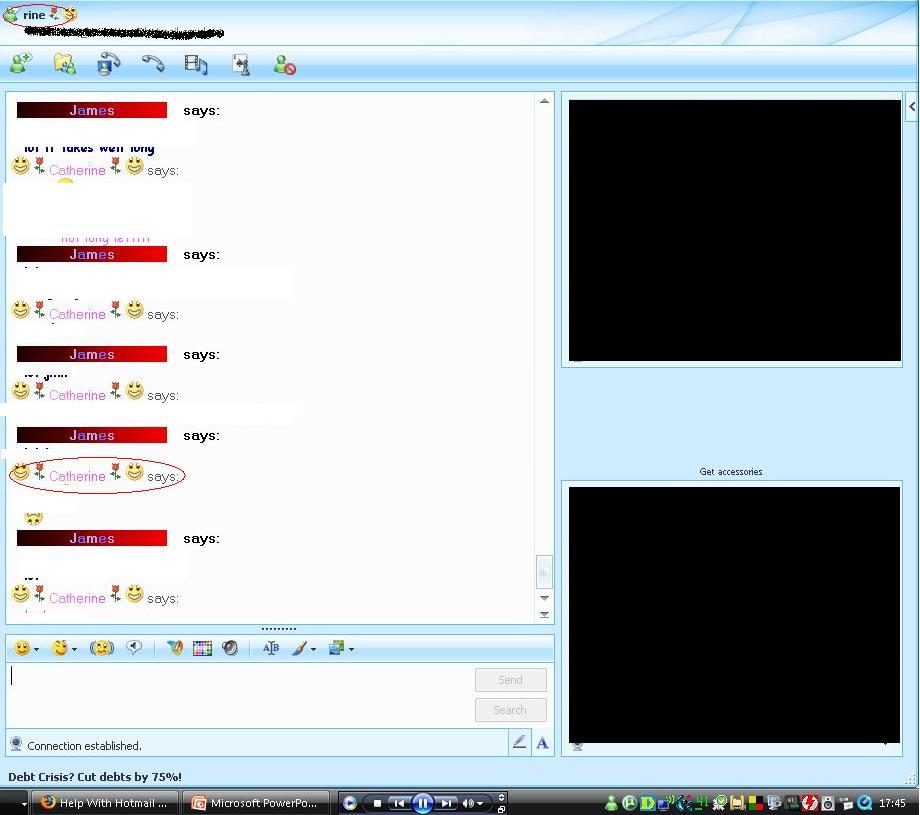The height and width of the screenshot is (815, 920).
Task: Click the invite a contact icon
Action: click(x=20, y=65)
